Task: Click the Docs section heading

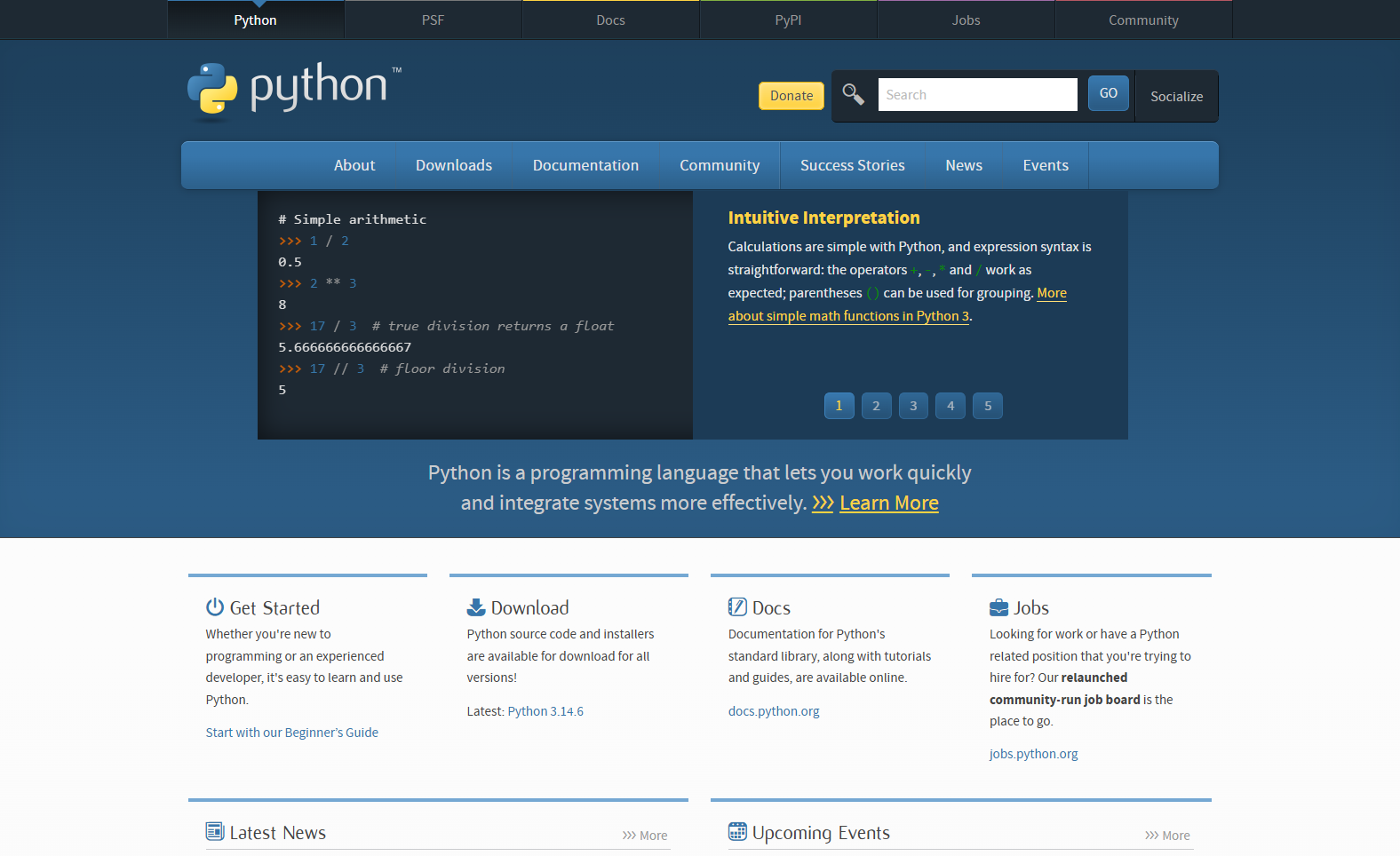Action: [x=771, y=608]
